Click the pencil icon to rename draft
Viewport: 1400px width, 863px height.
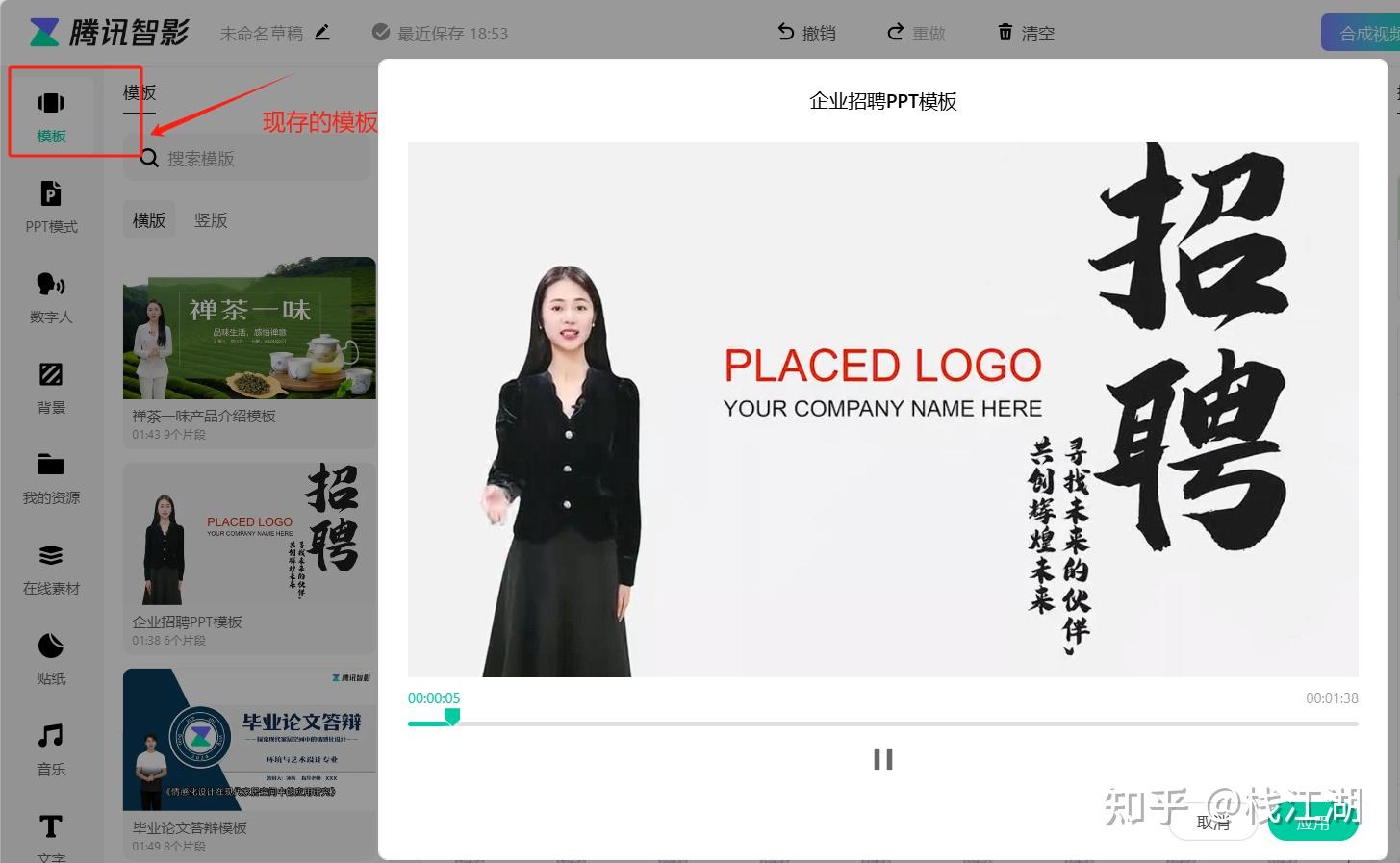(x=322, y=33)
